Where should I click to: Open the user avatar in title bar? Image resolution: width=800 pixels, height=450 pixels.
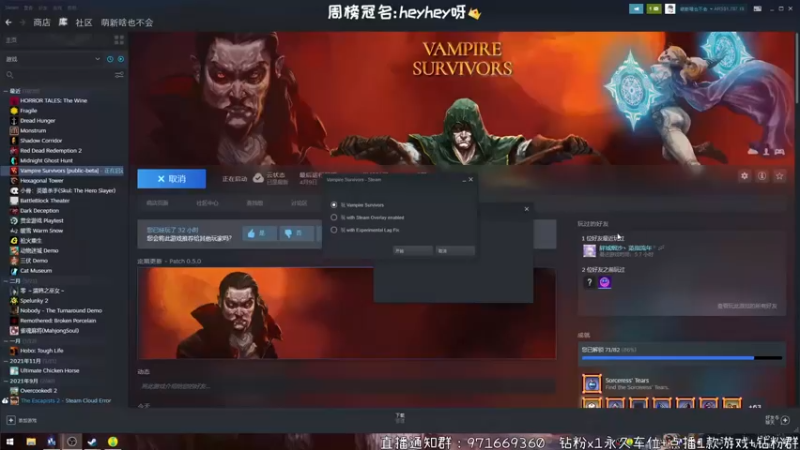point(670,9)
